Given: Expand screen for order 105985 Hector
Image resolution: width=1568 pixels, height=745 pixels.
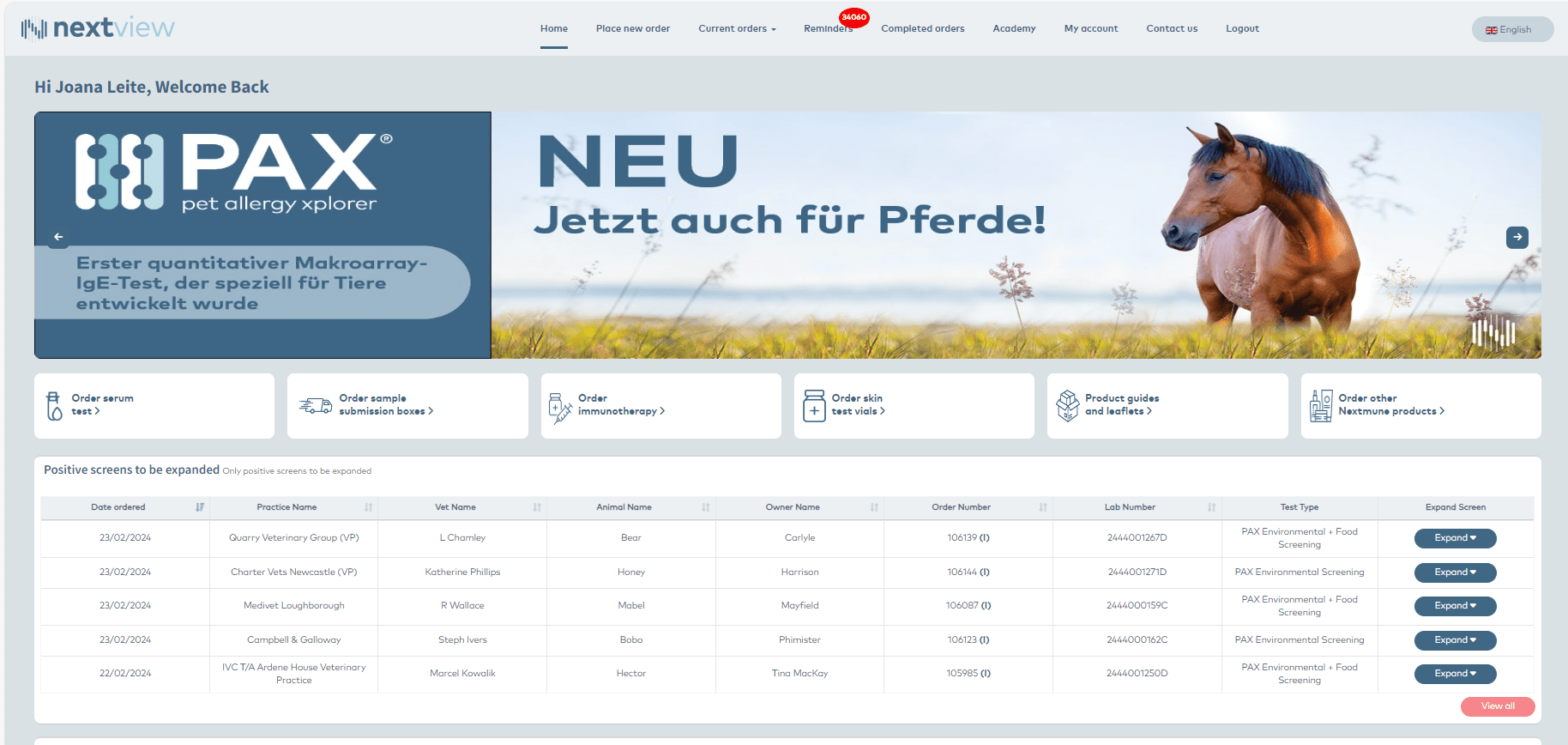Looking at the screenshot, I should coord(1455,674).
